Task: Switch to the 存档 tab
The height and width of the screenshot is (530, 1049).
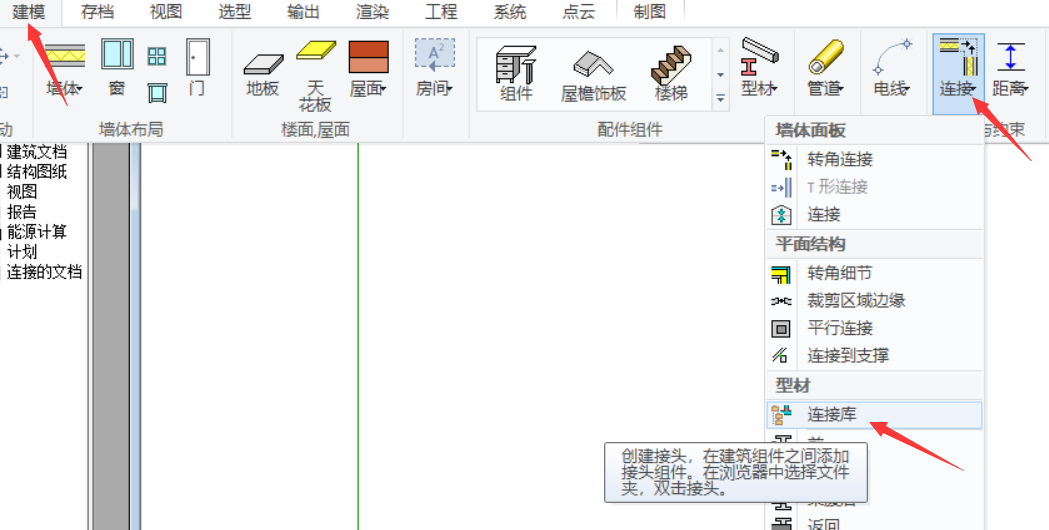Action: tap(98, 12)
